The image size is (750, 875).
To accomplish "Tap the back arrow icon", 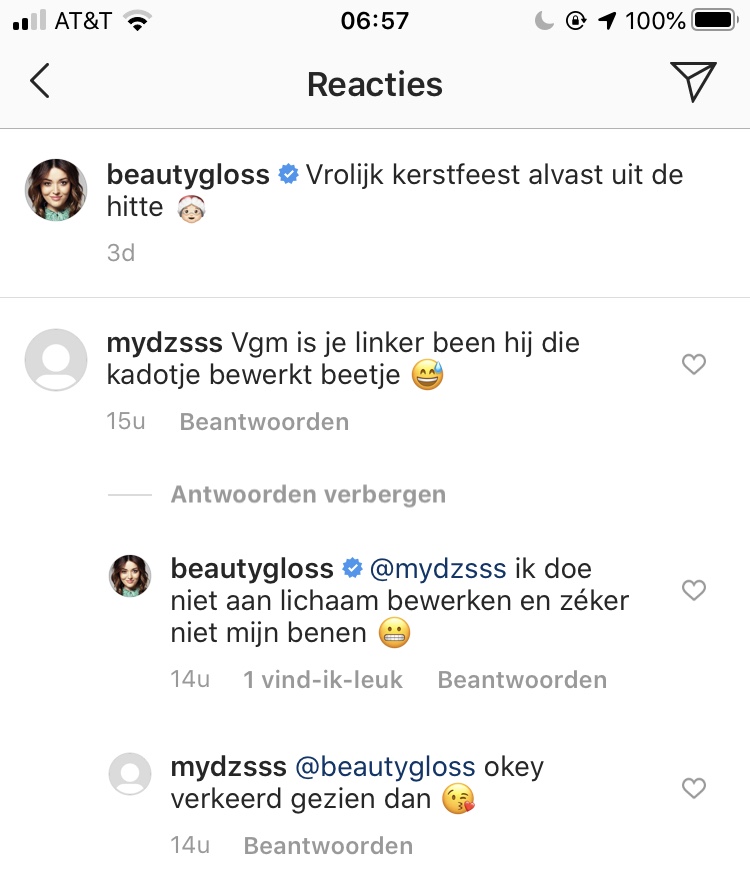I will [x=40, y=81].
